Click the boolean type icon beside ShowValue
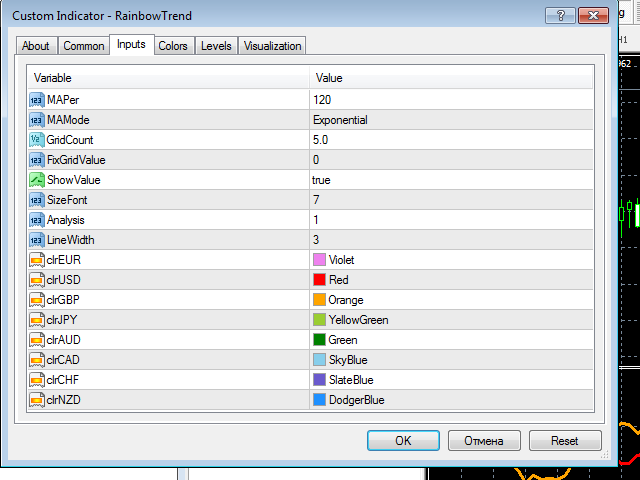 tap(36, 180)
